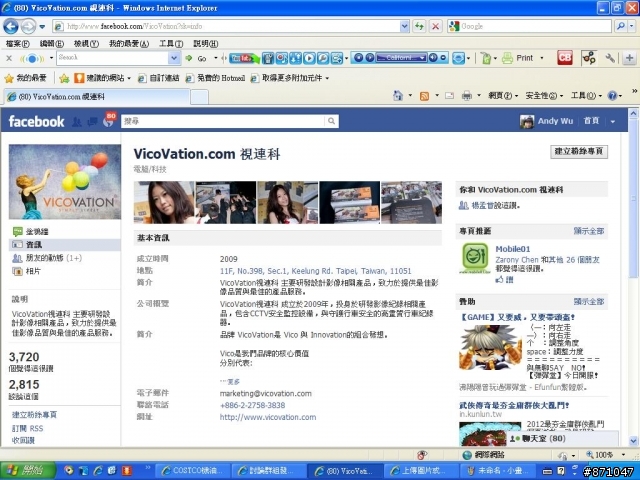Click the RSS feeds icon in command bar

click(x=424, y=96)
